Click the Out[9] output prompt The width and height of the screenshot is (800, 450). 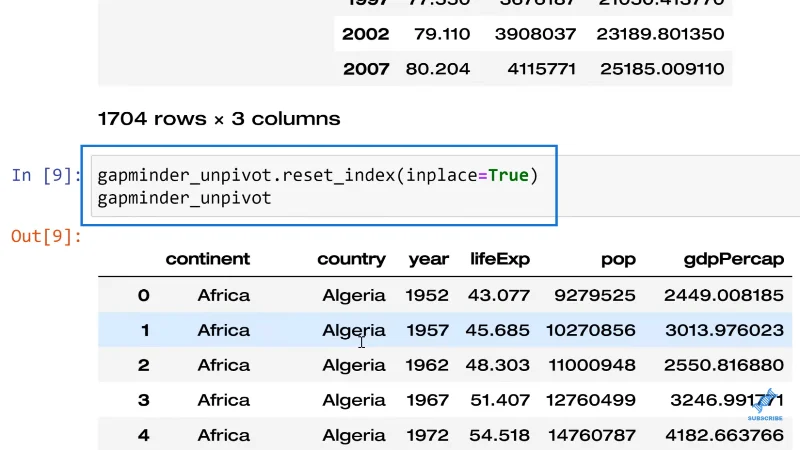click(x=46, y=236)
